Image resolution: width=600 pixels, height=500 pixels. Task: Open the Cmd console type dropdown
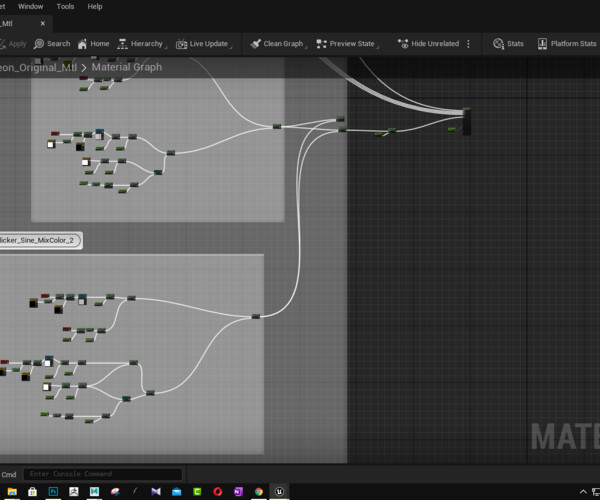click(9, 474)
